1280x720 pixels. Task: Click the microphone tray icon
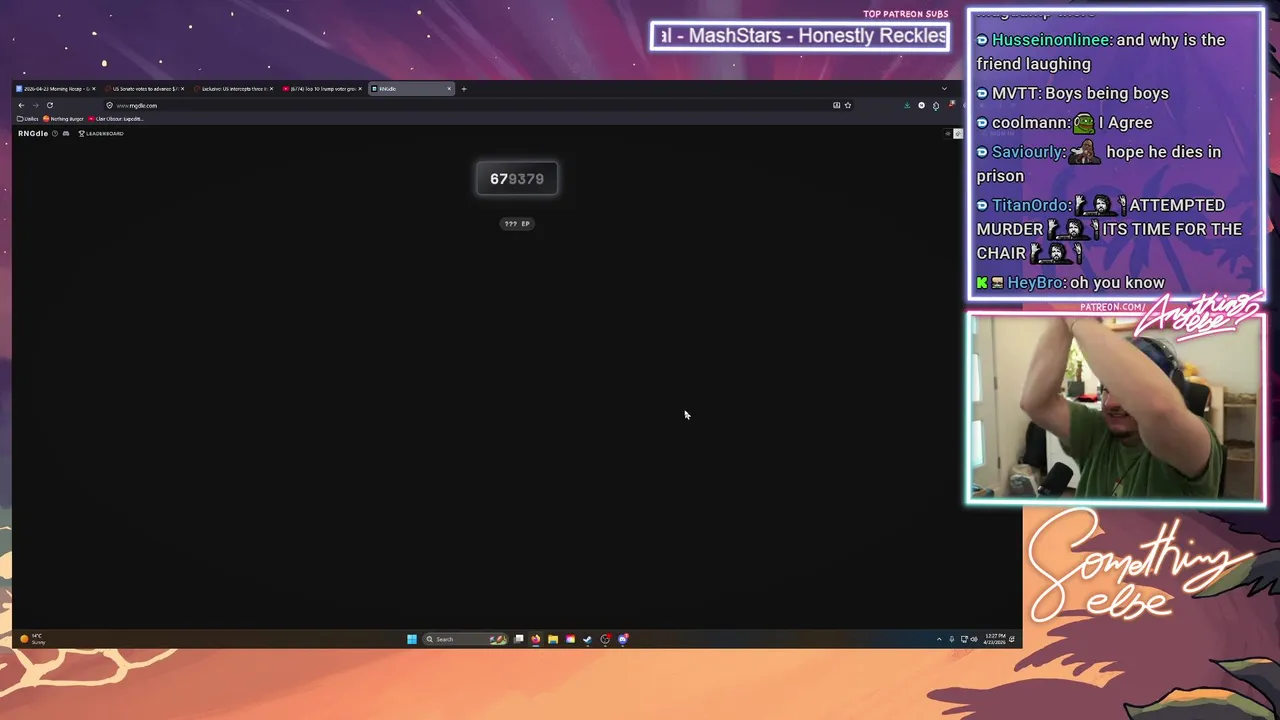coord(952,639)
